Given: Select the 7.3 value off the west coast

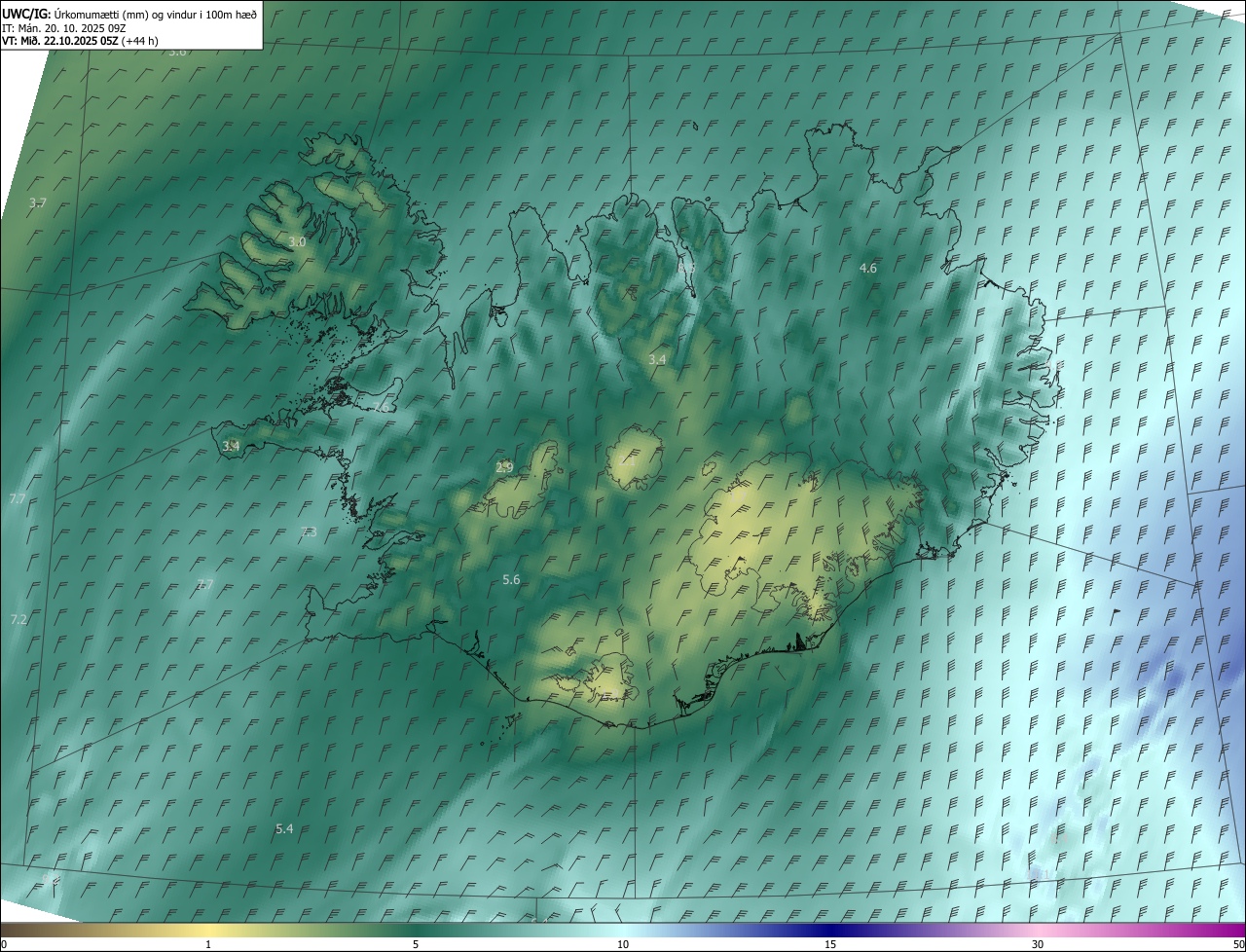Looking at the screenshot, I should (309, 531).
